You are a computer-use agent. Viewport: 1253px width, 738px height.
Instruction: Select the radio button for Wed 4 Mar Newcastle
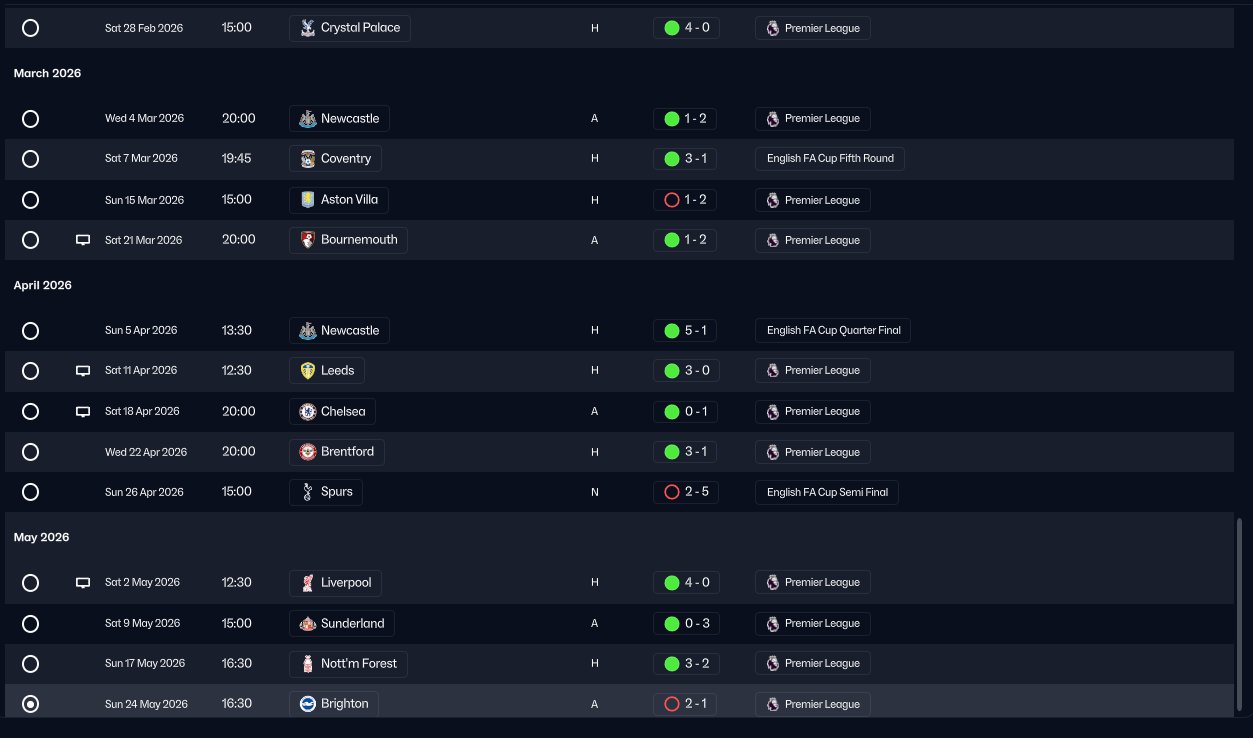(31, 119)
